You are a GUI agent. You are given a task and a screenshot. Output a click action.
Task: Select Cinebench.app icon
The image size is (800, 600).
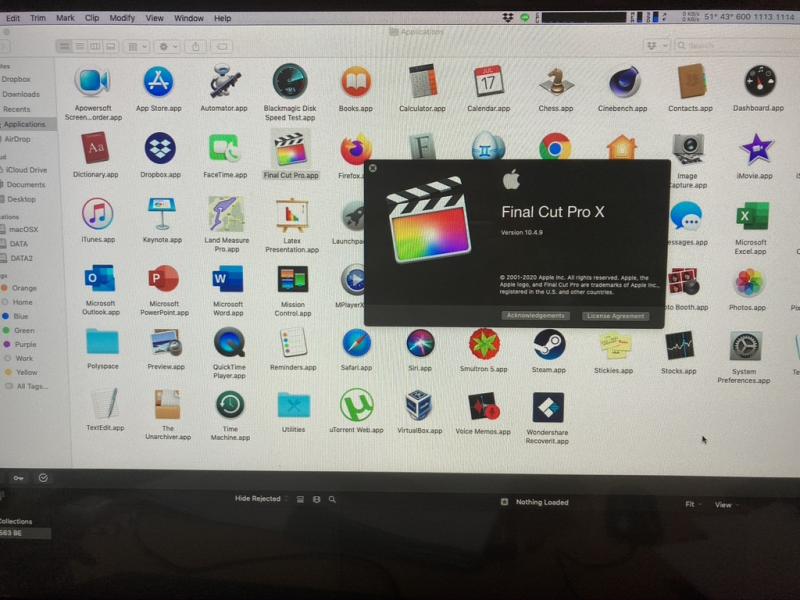[623, 82]
